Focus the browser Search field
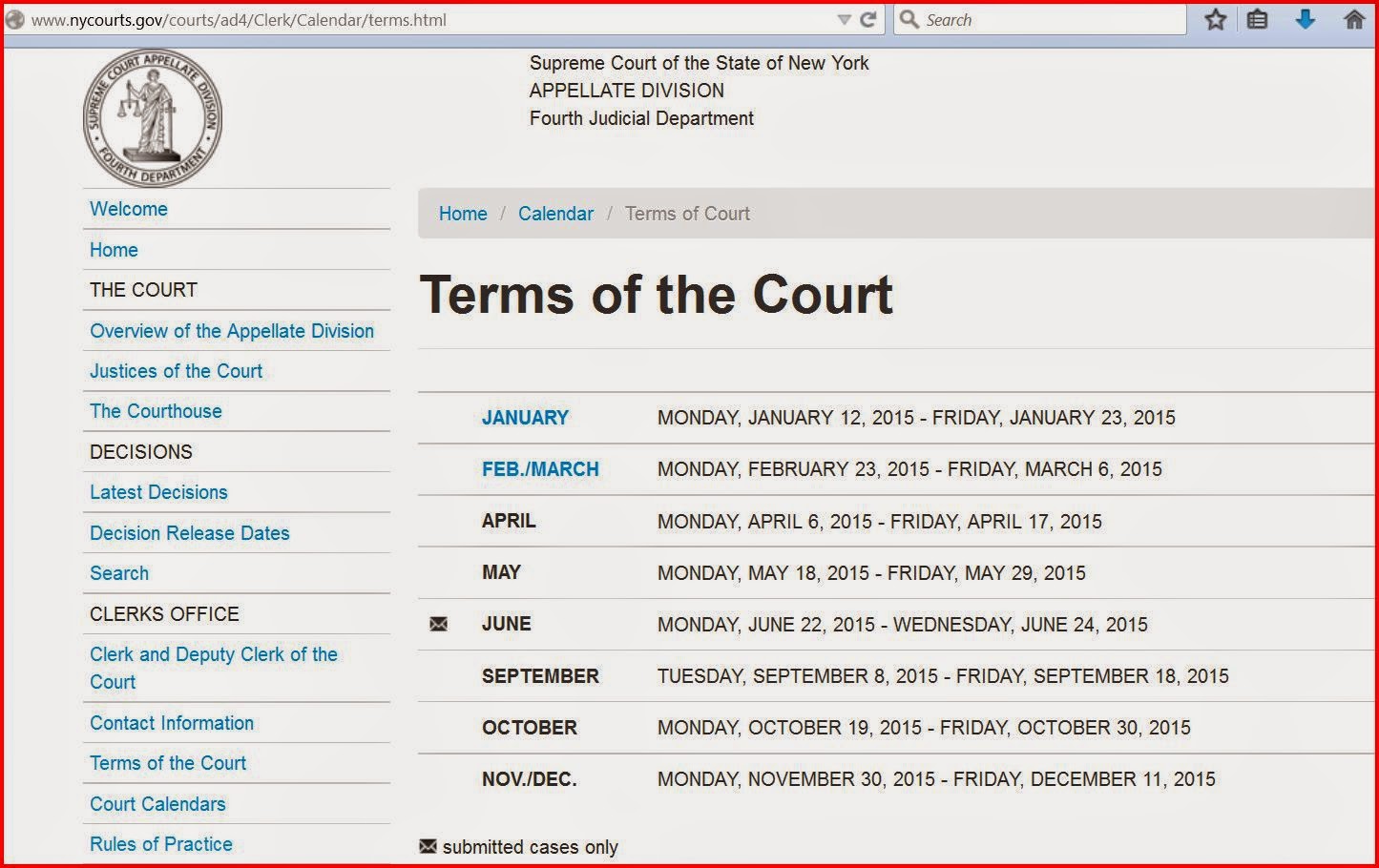This screenshot has height=868, width=1379. (x=1040, y=19)
